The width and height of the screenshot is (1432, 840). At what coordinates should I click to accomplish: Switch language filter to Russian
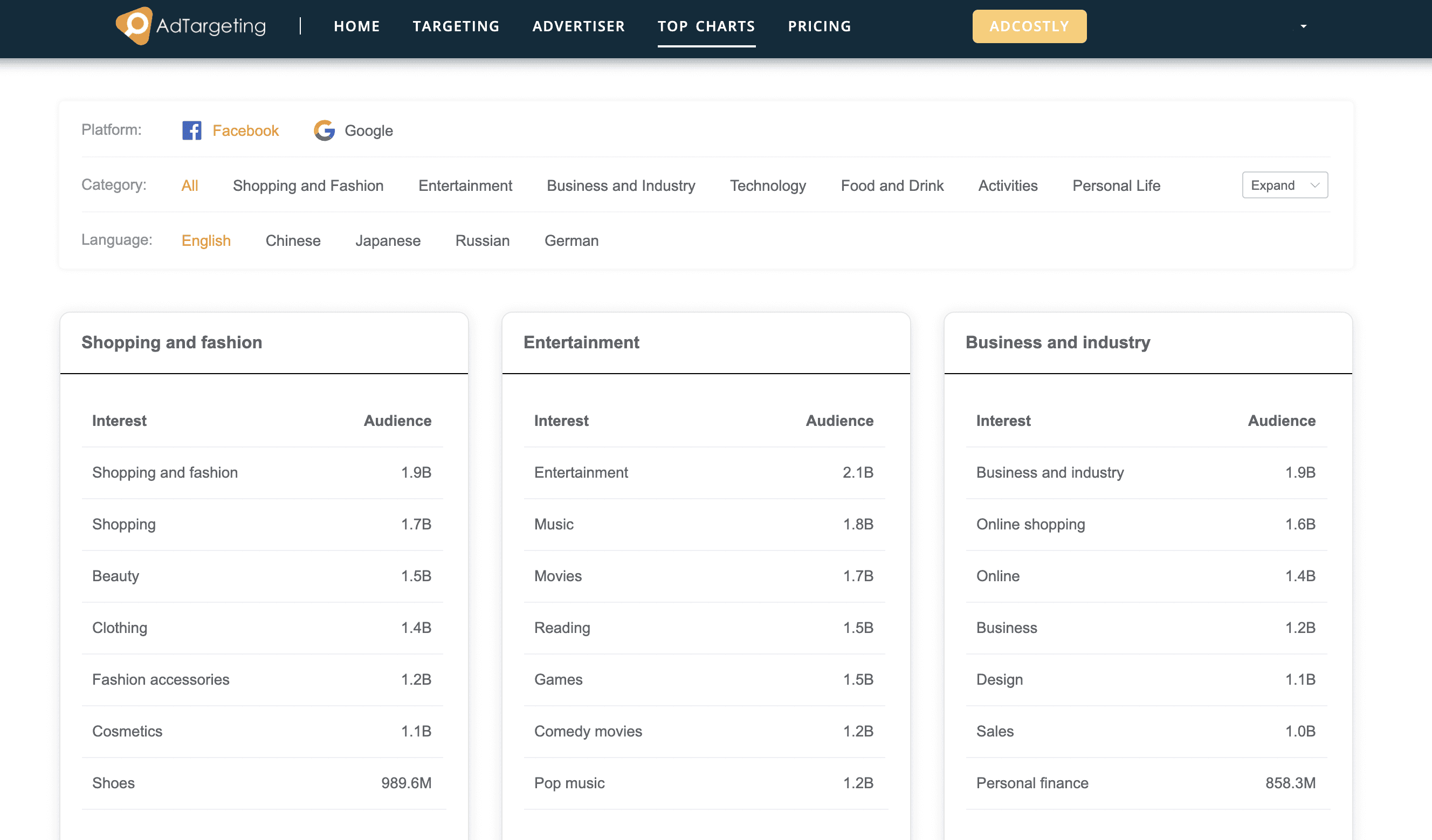(x=483, y=240)
